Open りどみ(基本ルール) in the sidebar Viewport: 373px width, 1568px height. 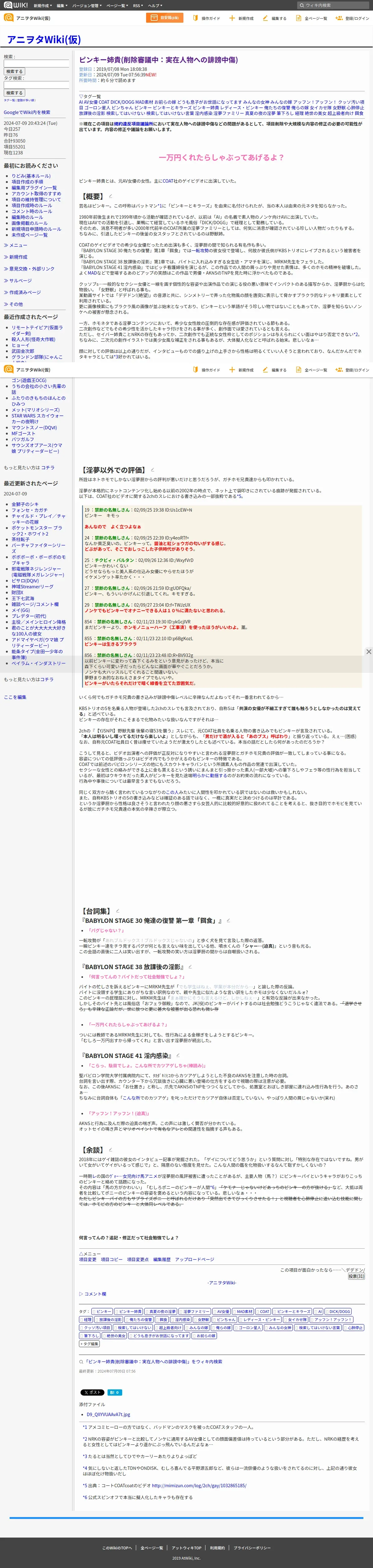31,176
